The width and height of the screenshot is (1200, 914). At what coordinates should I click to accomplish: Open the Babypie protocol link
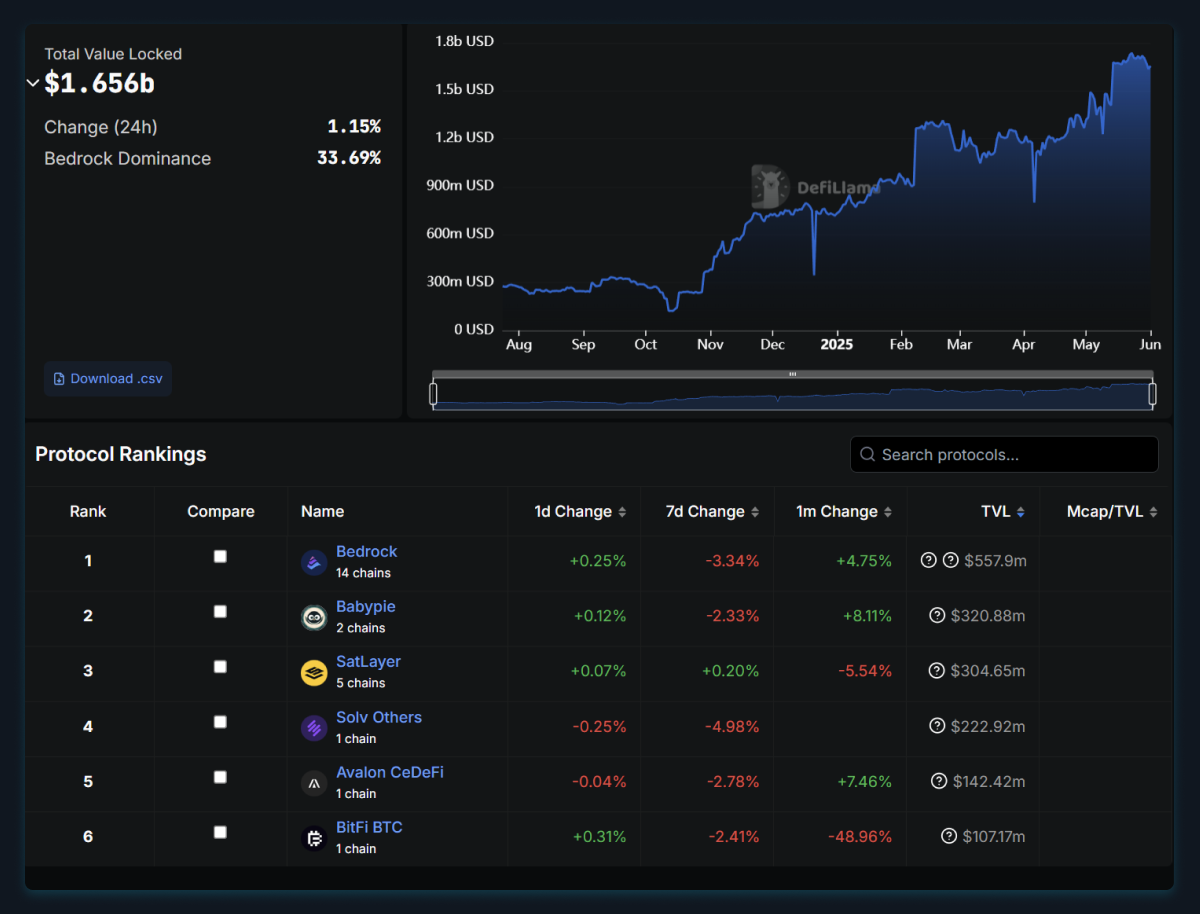[x=366, y=607]
